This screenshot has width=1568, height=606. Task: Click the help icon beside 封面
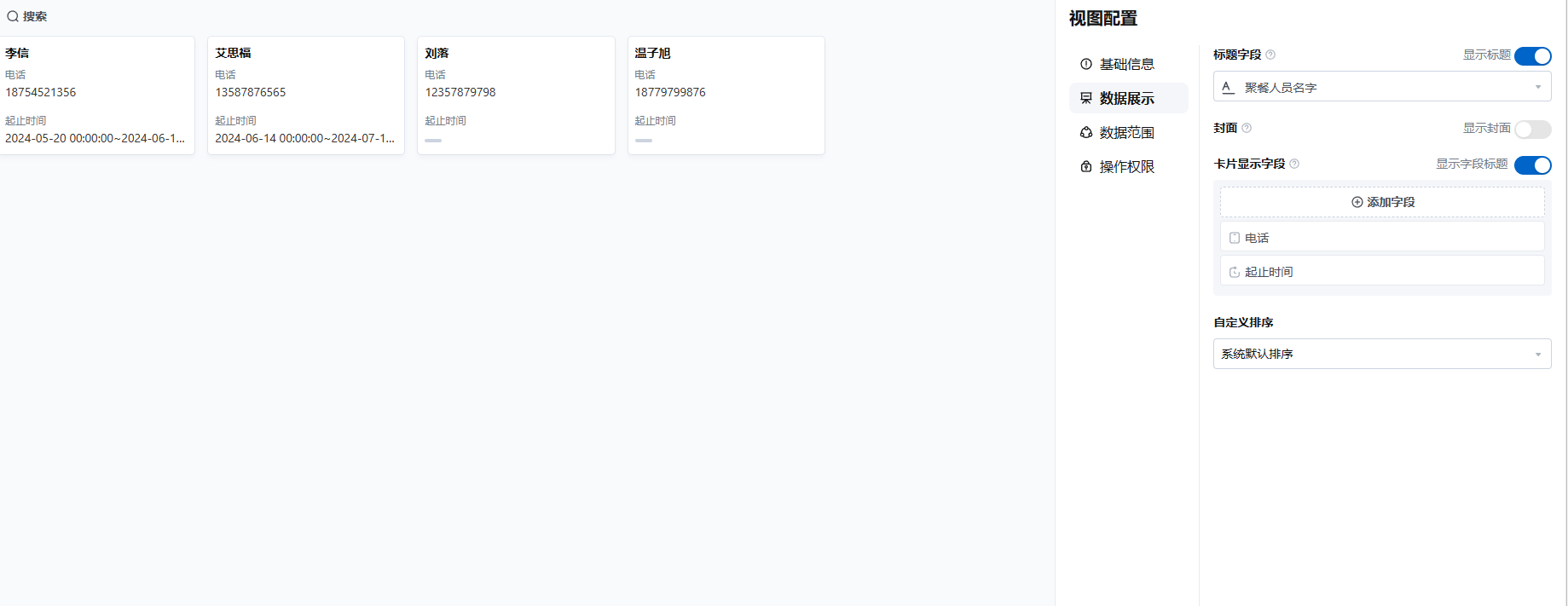(1247, 128)
